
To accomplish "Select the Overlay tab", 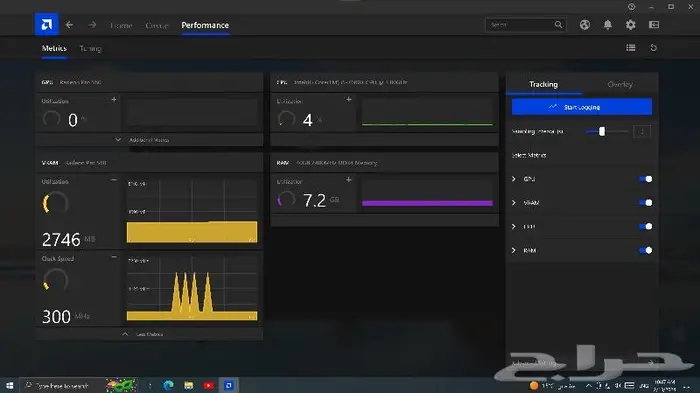I will coord(620,84).
